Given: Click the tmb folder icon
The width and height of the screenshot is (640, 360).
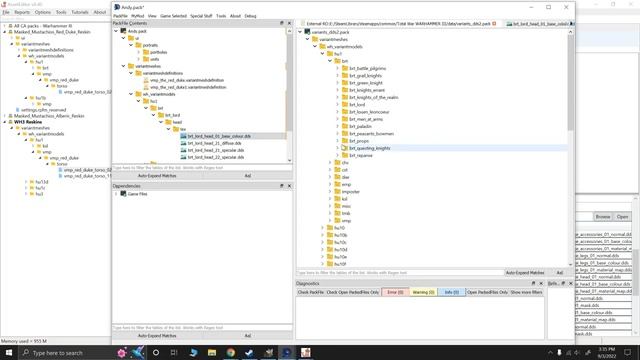Looking at the screenshot, I should 337,213.
